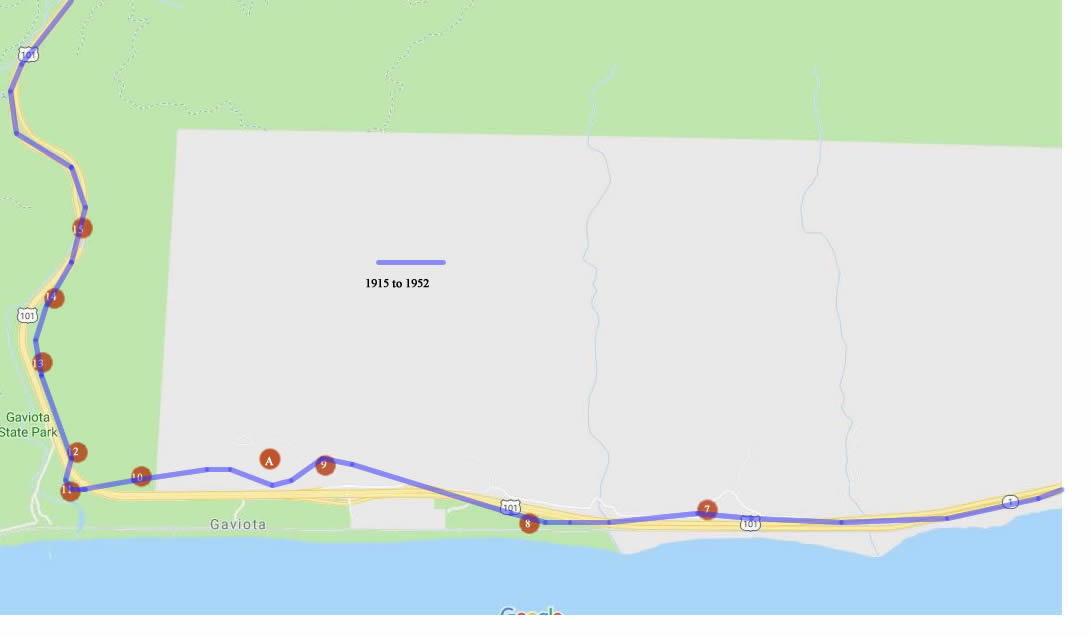Open map marker number 14
Viewport: 1091px width, 637px height.
pos(54,298)
